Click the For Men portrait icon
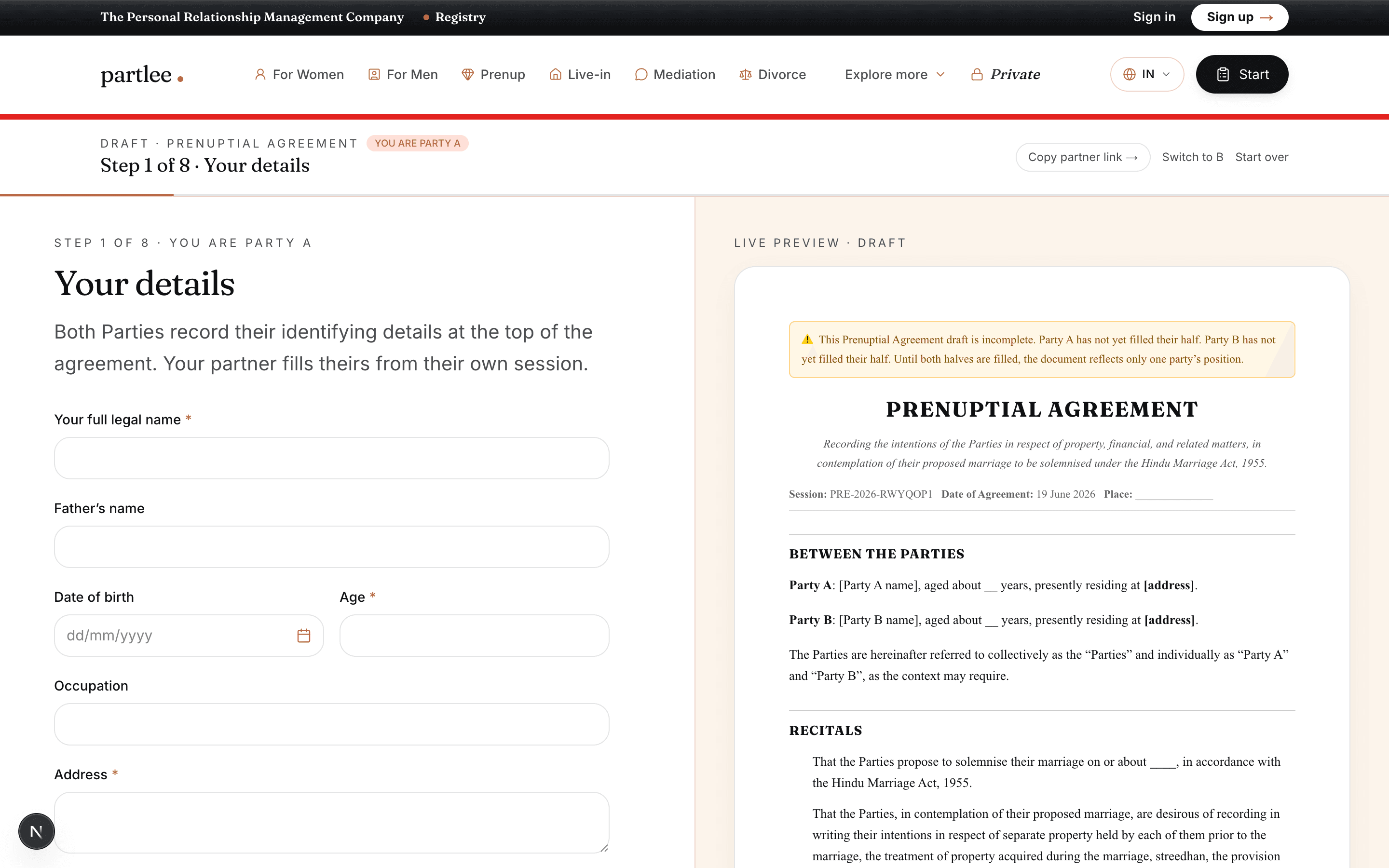The width and height of the screenshot is (1389, 868). (374, 75)
